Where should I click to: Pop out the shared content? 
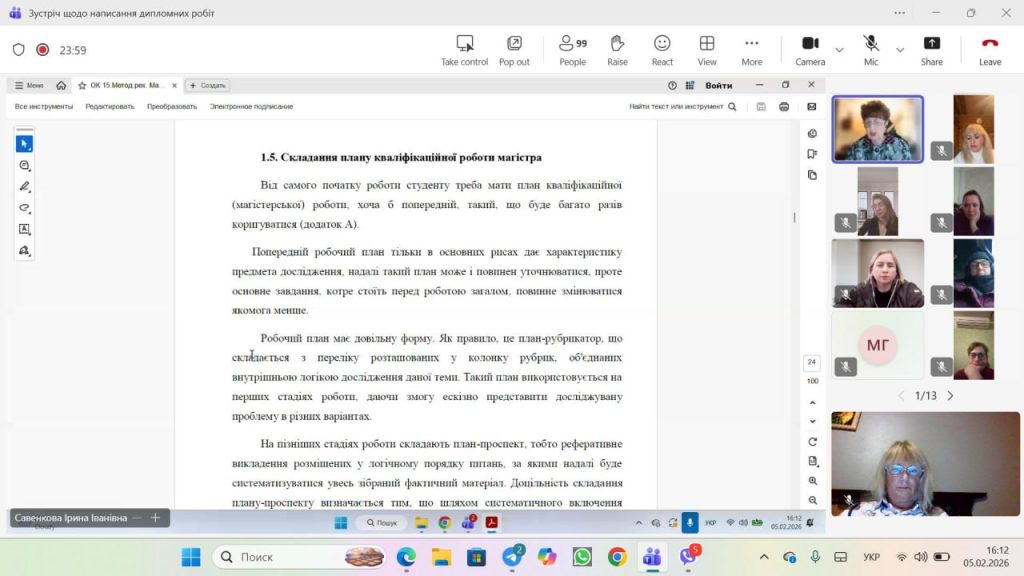pyautogui.click(x=514, y=50)
